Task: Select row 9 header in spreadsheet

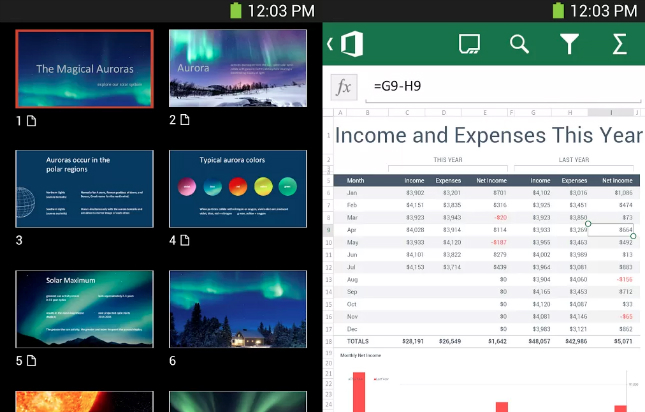Action: tap(328, 229)
